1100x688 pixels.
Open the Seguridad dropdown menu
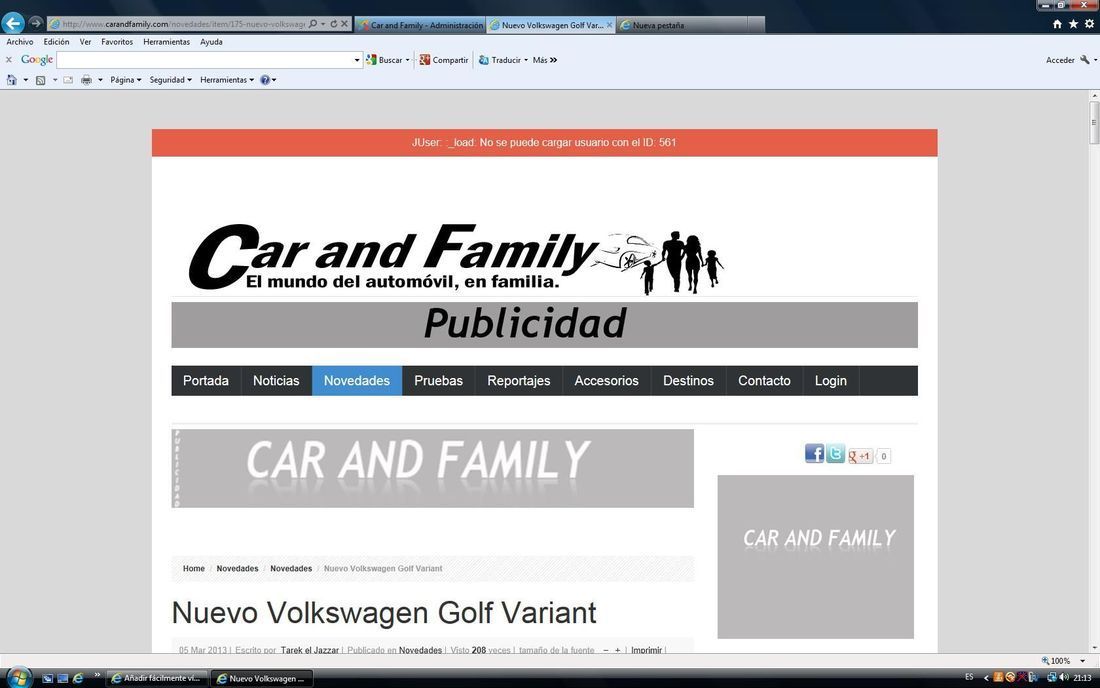point(170,80)
